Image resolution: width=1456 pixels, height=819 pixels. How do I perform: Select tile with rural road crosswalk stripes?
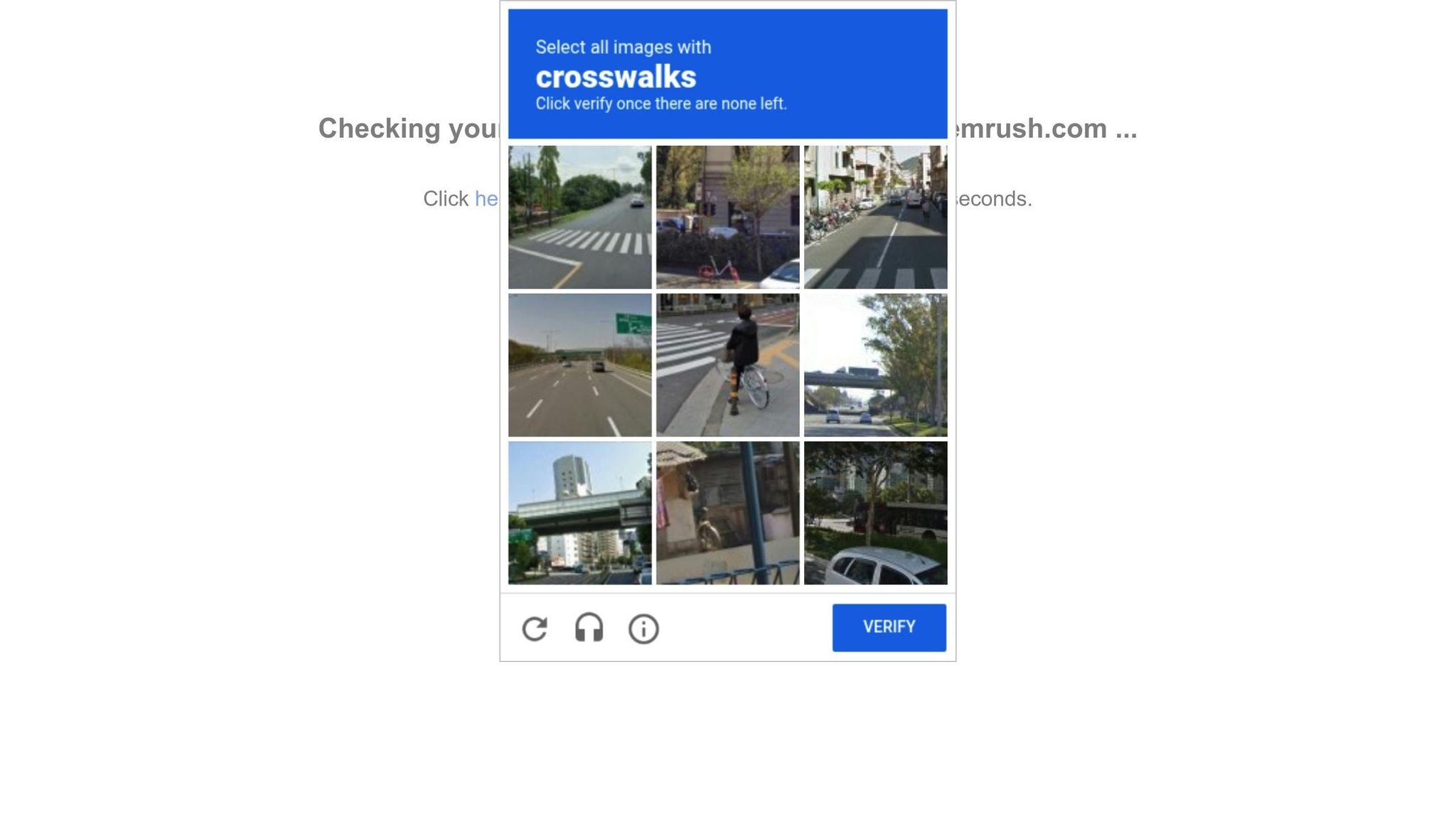(579, 217)
